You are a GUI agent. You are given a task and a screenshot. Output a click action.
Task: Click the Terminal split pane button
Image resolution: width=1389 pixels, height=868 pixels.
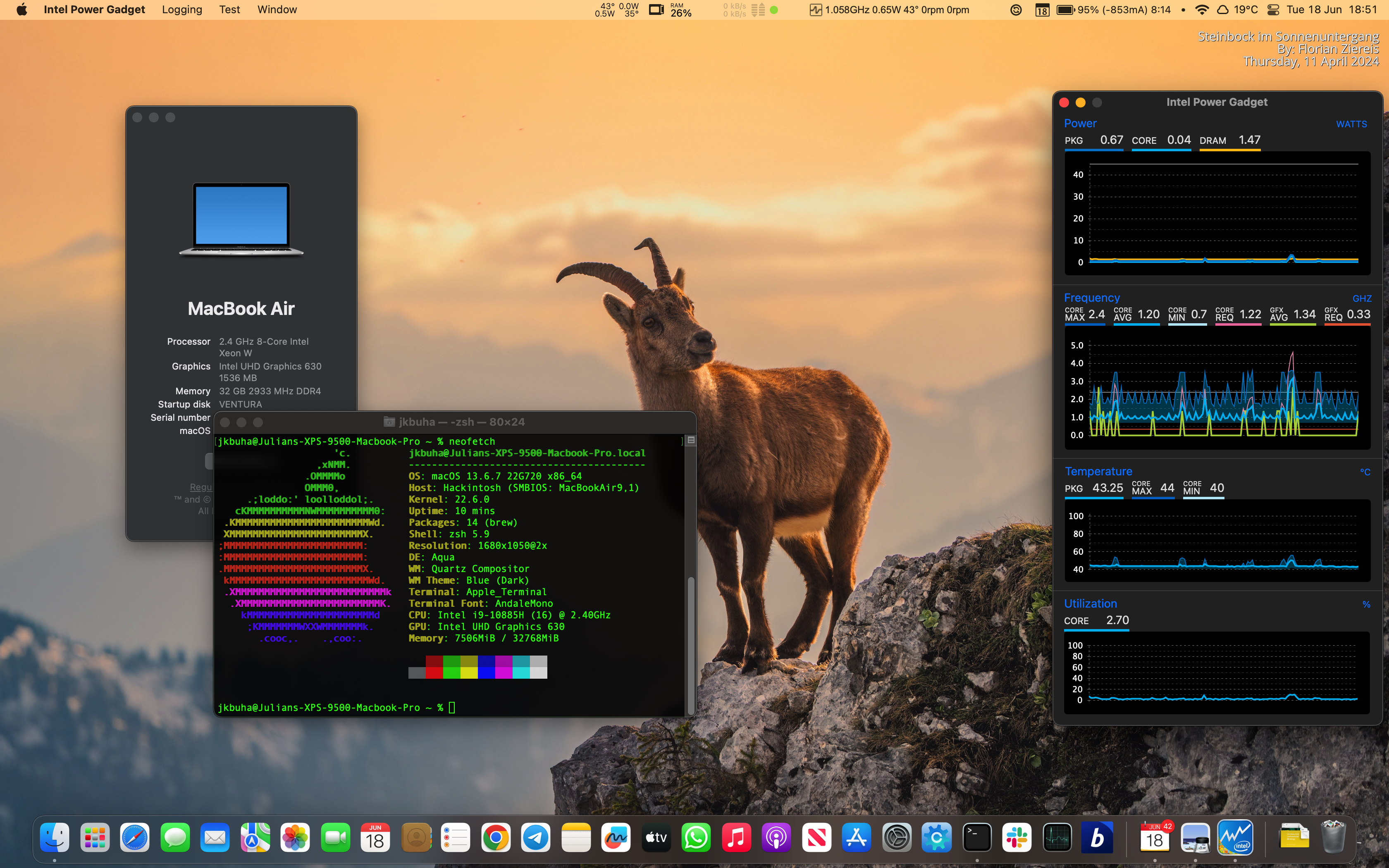[x=691, y=440]
